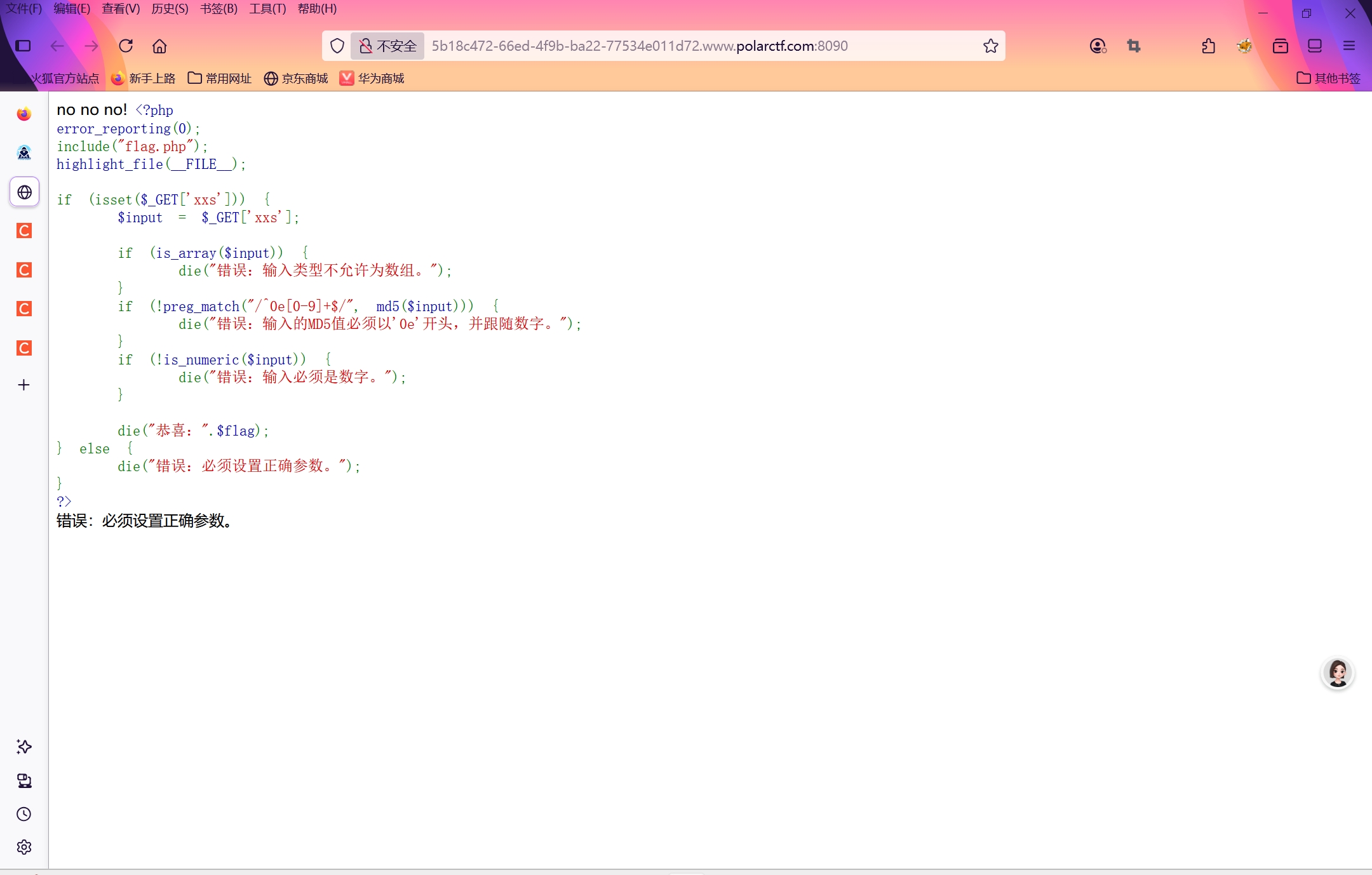Open the 历史(S) menu
The image size is (1372, 875).
170,9
